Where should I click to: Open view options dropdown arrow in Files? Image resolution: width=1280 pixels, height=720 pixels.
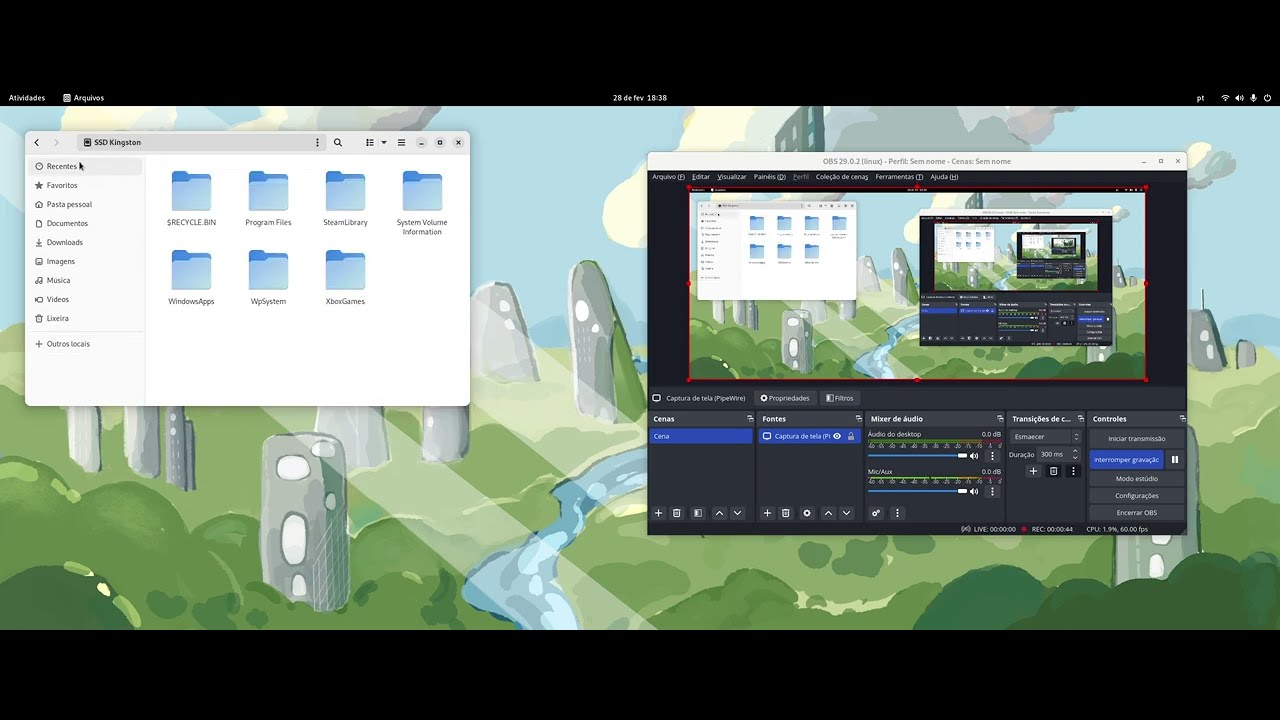tap(384, 143)
